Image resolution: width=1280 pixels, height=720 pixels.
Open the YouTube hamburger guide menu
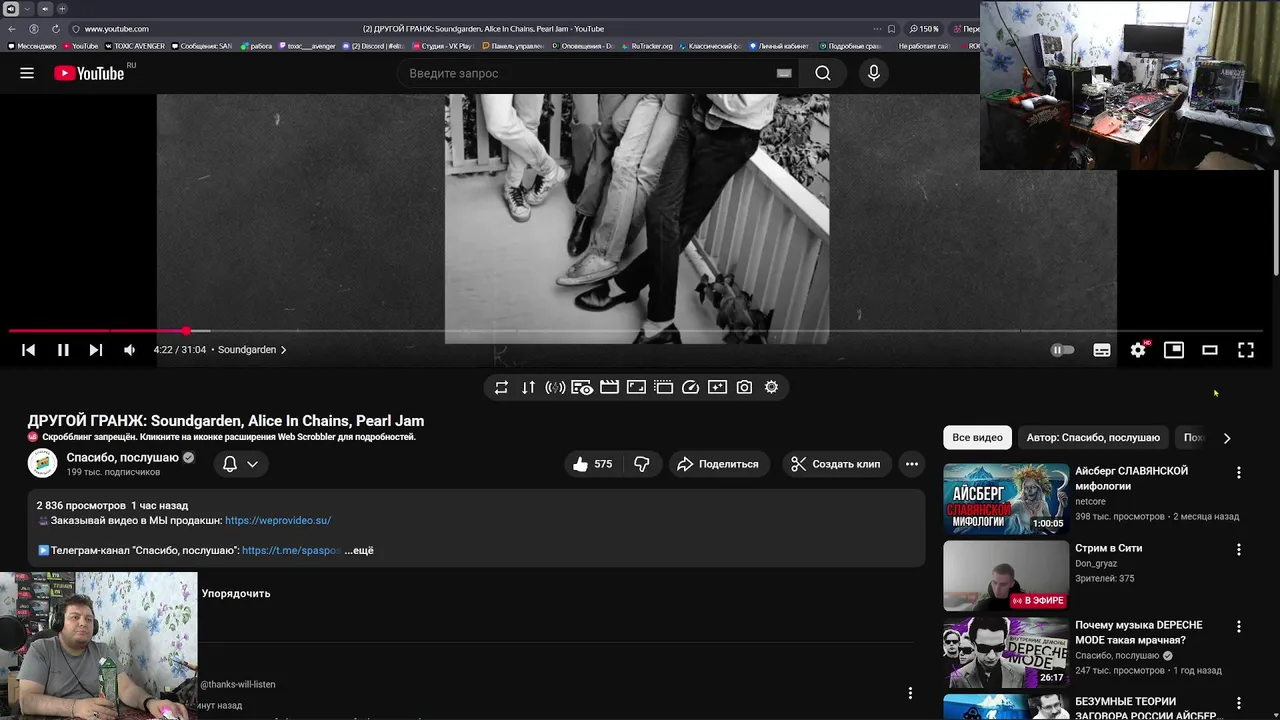pos(27,73)
